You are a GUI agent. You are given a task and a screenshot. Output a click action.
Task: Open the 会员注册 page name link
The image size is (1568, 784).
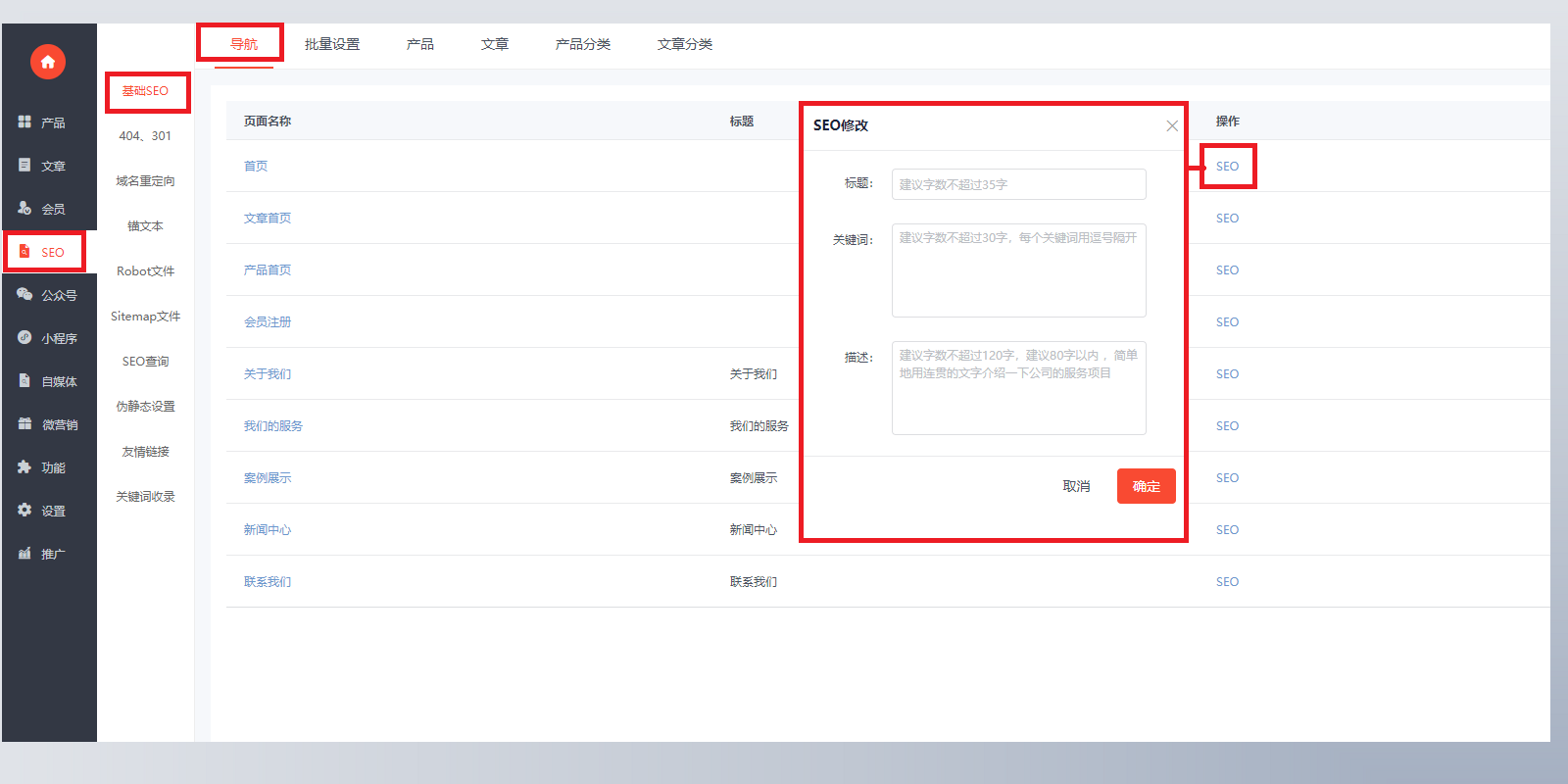coord(268,322)
